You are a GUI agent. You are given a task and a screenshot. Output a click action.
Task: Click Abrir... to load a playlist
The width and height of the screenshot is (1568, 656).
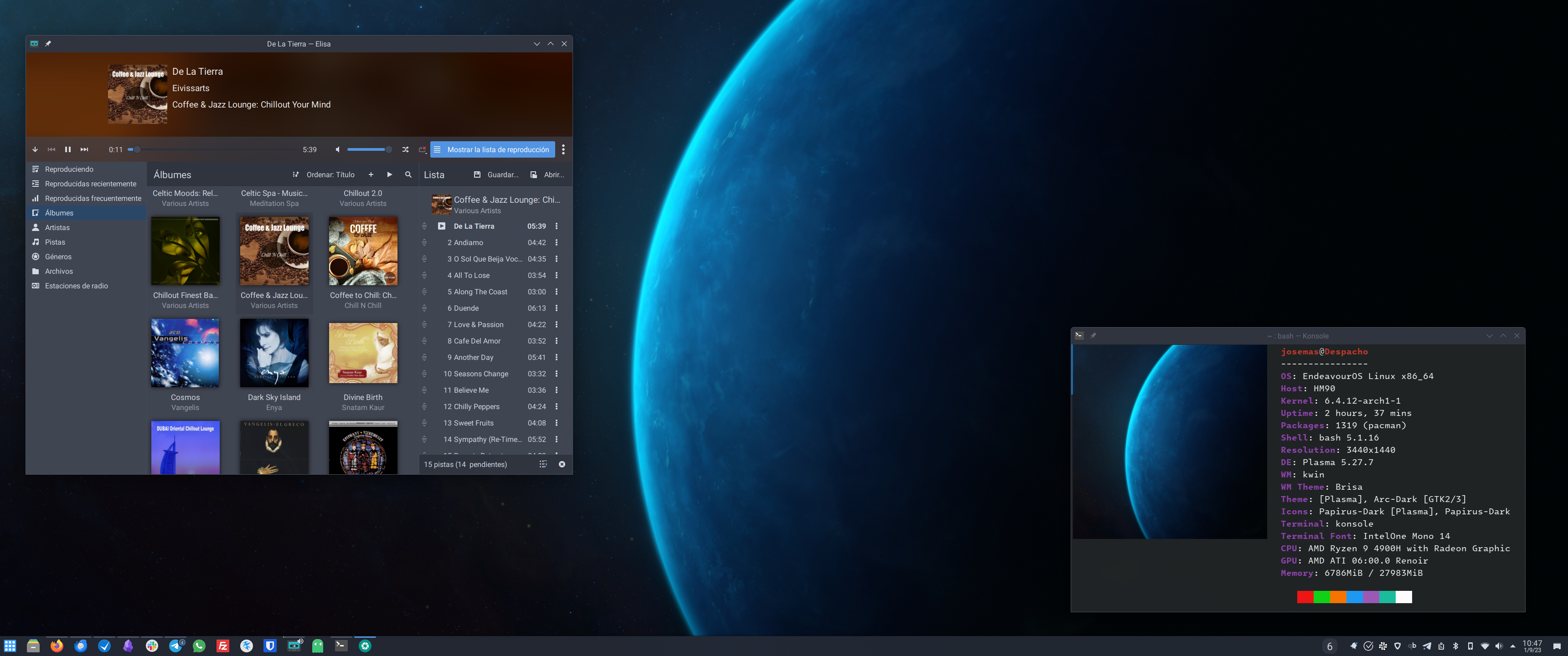(547, 174)
